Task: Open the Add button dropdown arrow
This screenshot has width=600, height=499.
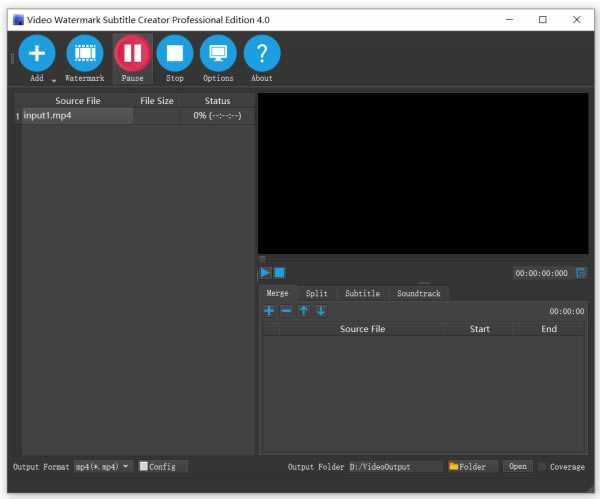Action: click(x=54, y=79)
